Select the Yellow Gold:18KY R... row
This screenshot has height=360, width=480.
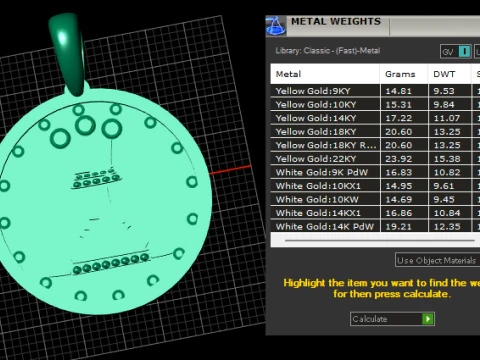point(375,145)
